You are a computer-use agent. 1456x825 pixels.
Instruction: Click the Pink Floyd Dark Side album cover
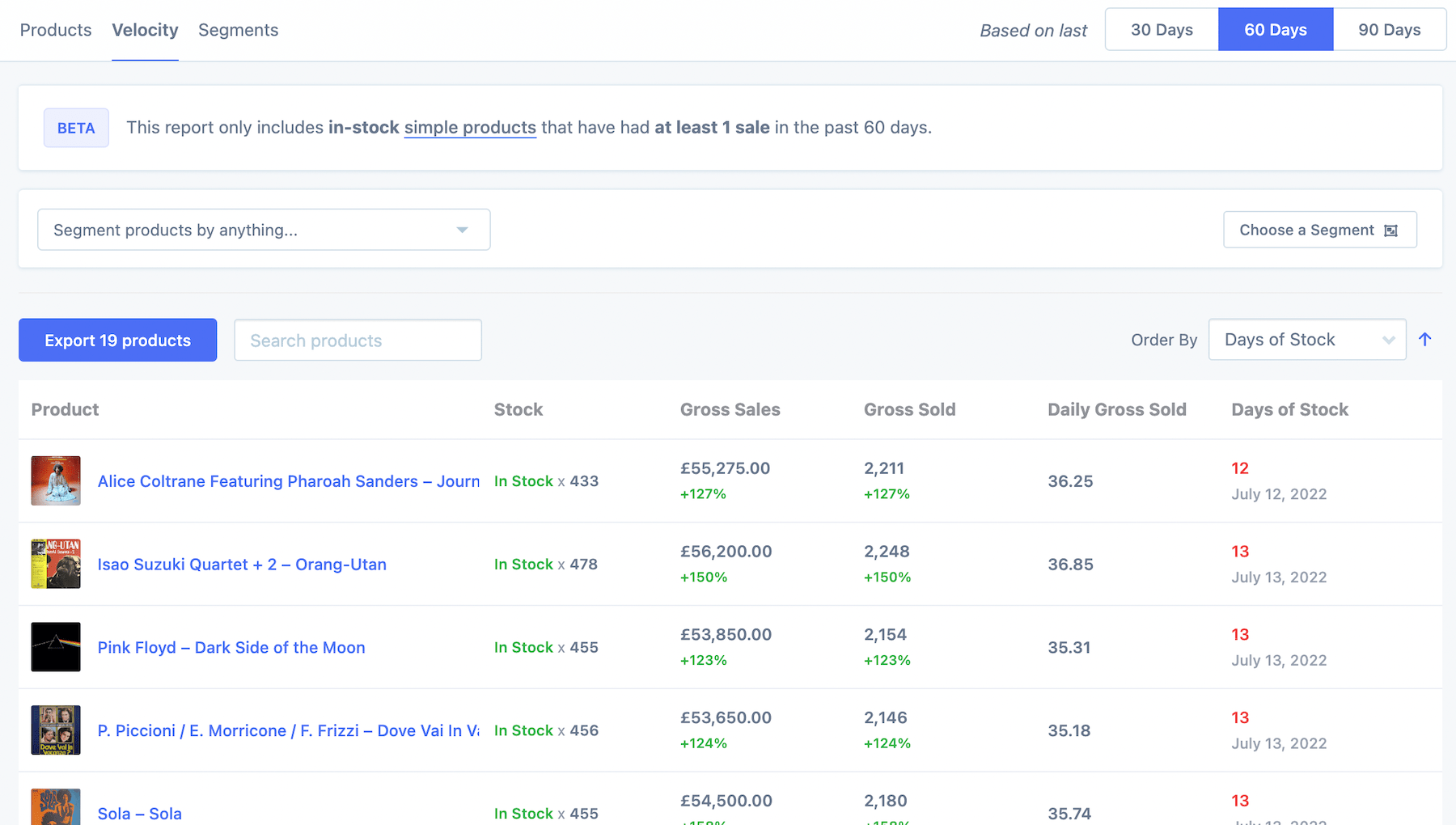click(x=55, y=647)
